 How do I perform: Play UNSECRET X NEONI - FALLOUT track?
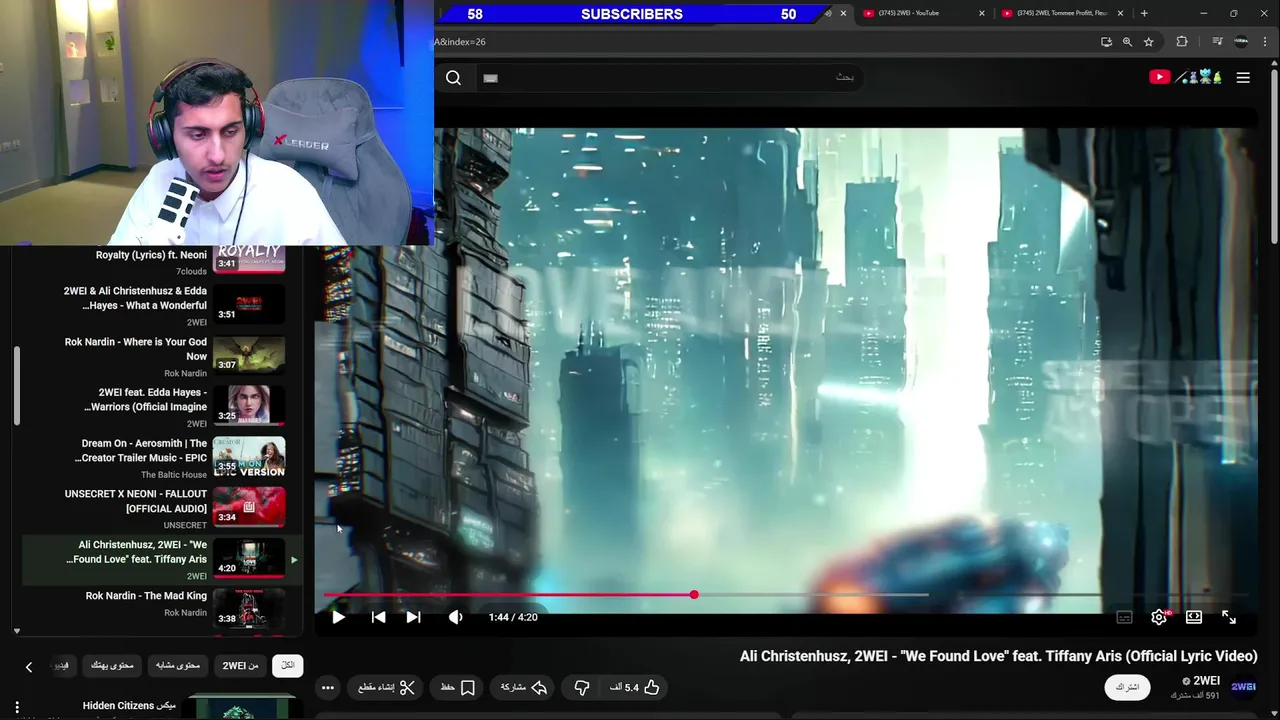click(x=160, y=509)
